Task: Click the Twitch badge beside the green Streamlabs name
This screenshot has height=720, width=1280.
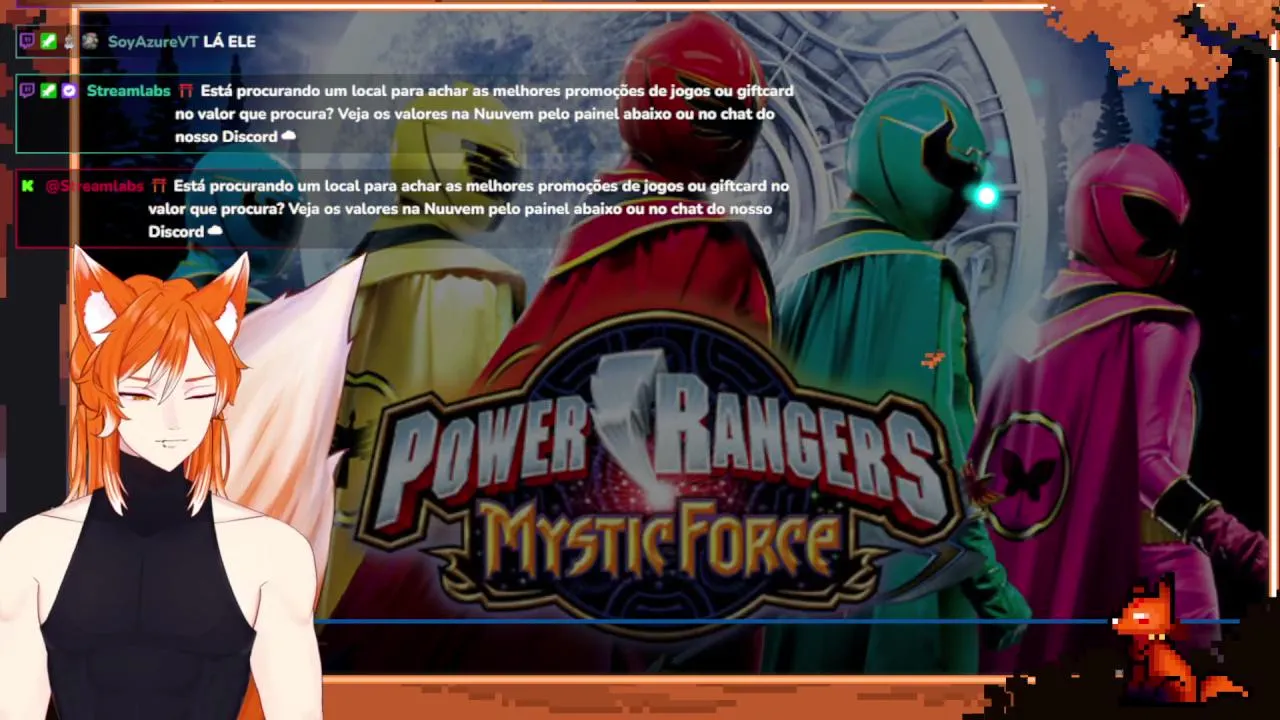Action: [x=28, y=90]
